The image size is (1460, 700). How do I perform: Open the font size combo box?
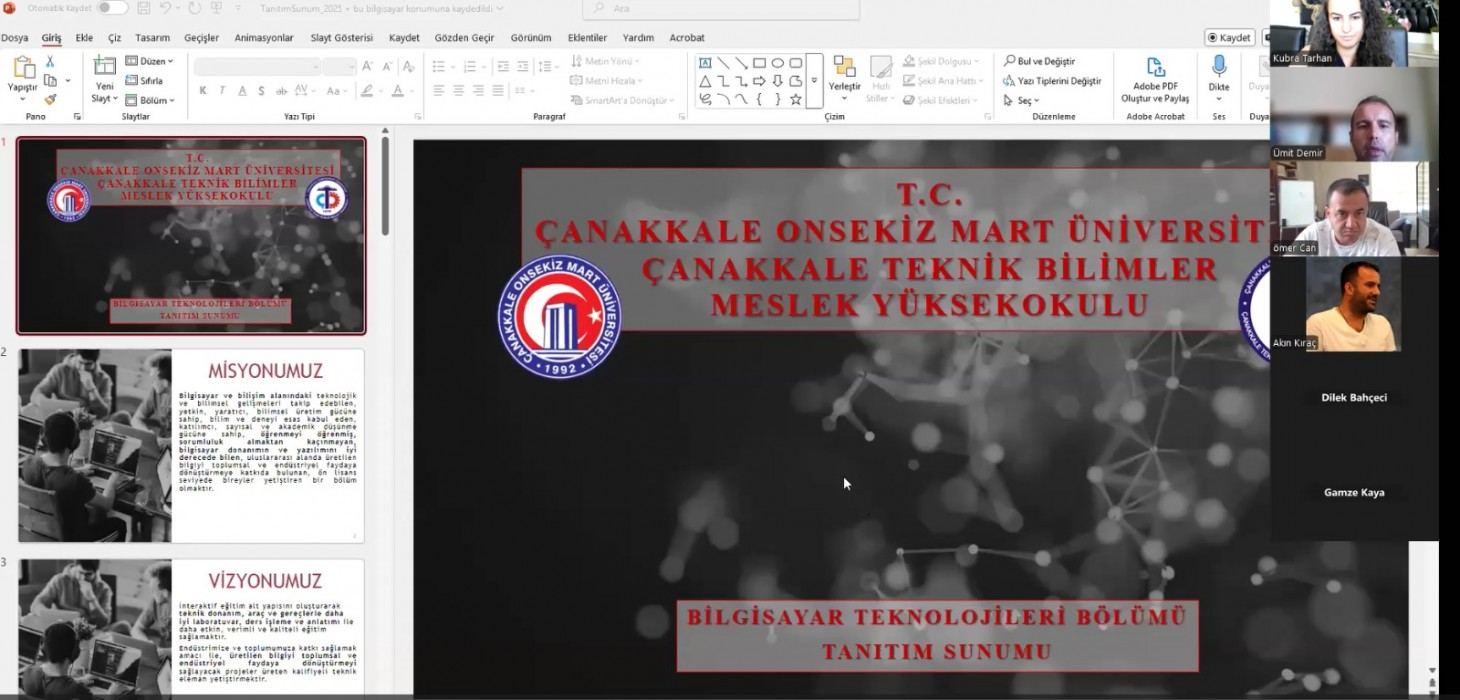[x=339, y=66]
